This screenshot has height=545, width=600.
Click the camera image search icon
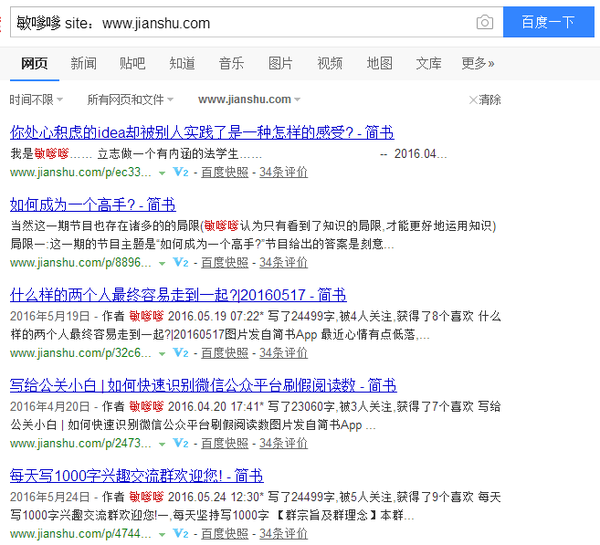coord(484,22)
